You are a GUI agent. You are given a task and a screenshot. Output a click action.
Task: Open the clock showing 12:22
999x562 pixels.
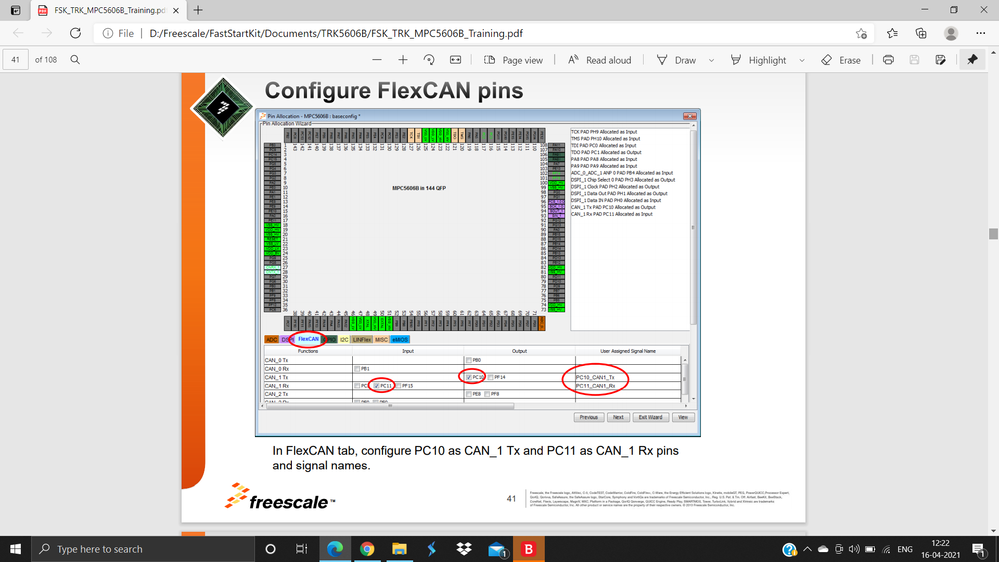tap(940, 549)
